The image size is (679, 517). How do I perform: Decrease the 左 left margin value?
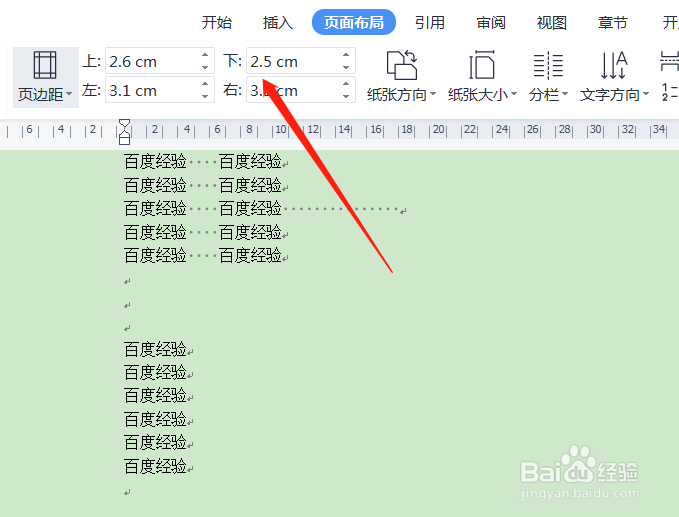pos(205,96)
